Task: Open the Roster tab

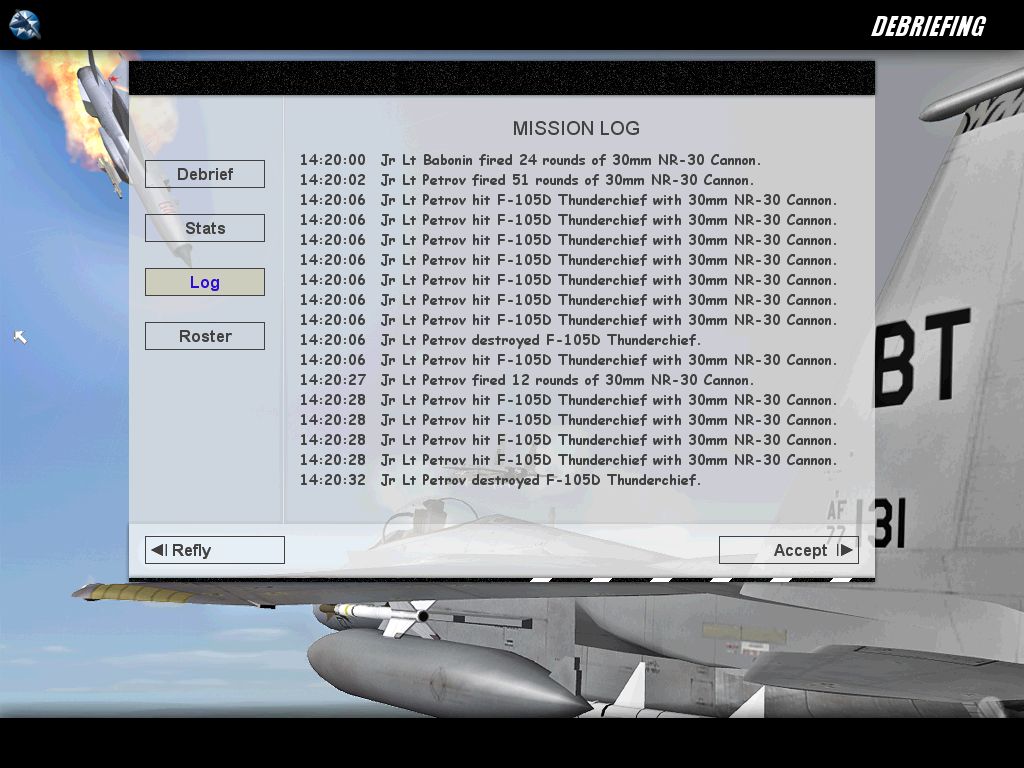Action: [x=204, y=336]
